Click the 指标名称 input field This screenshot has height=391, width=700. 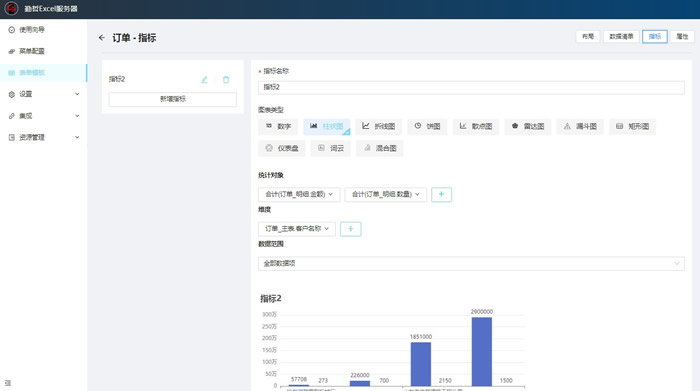pos(471,87)
